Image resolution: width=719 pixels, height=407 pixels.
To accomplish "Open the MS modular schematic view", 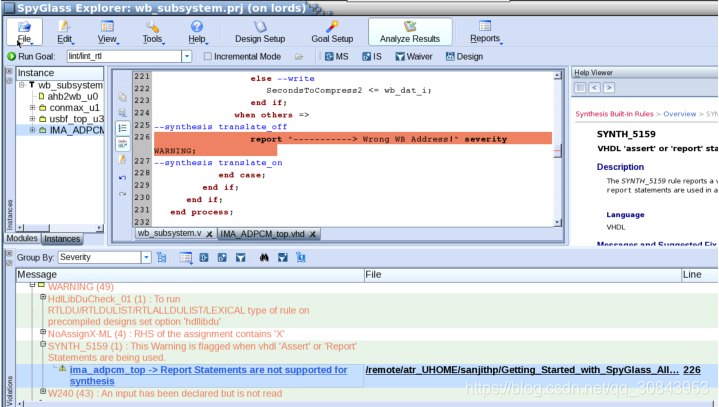I will point(336,56).
